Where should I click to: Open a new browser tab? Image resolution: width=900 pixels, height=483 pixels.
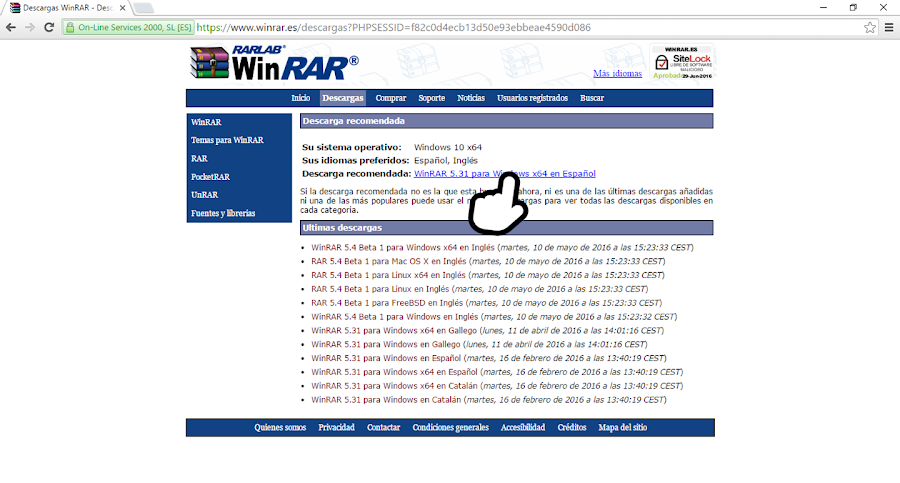[143, 8]
